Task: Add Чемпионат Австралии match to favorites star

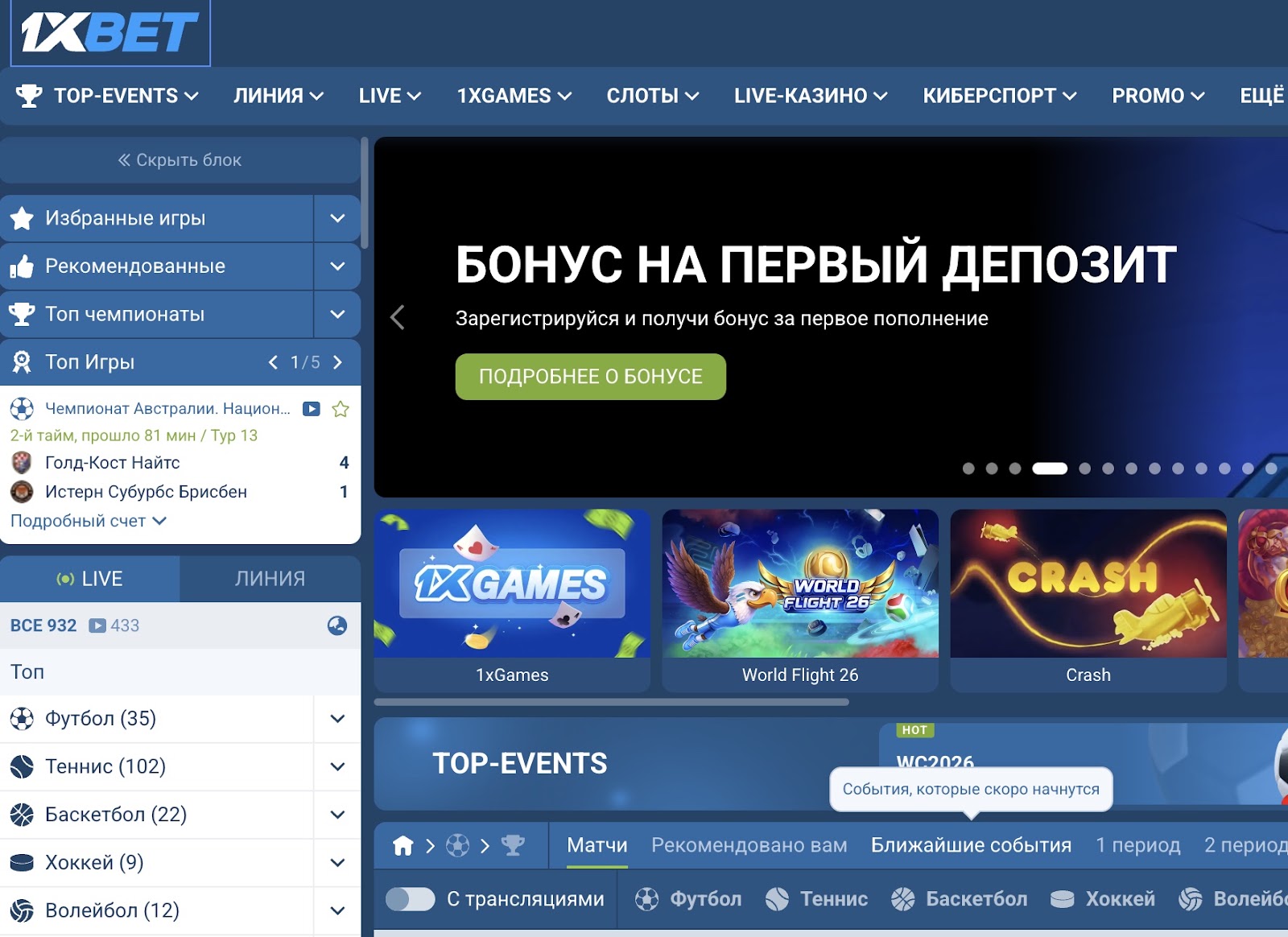Action: [341, 409]
